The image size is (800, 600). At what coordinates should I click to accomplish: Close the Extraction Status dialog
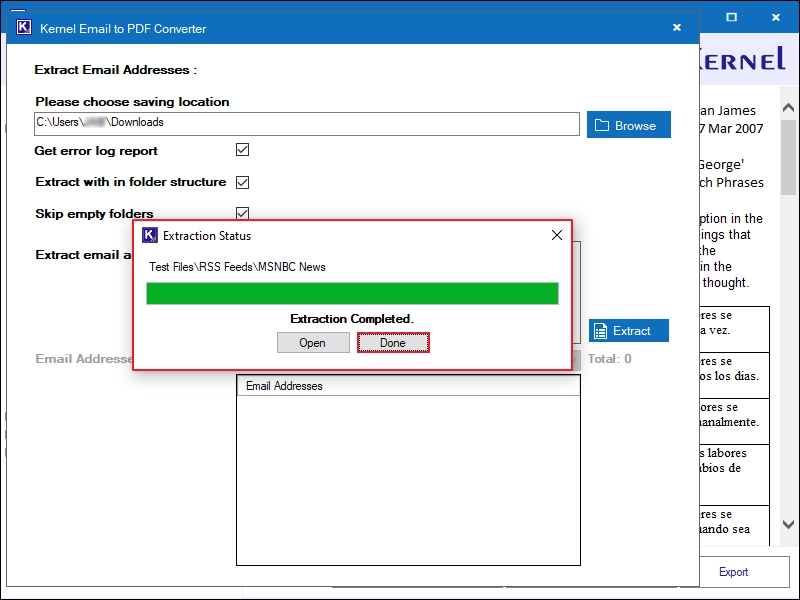click(x=557, y=235)
